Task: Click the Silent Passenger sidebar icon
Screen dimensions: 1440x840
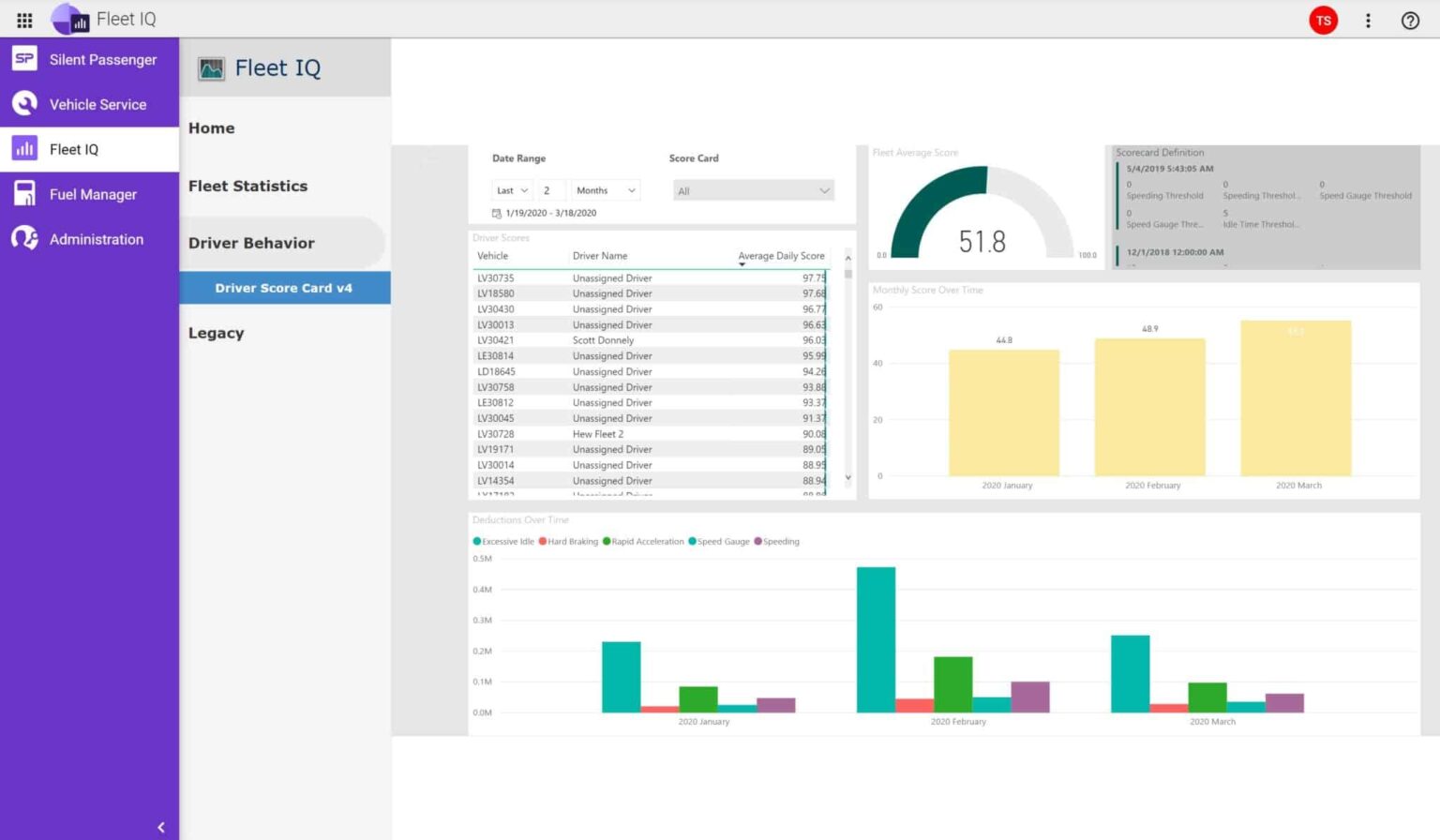Action: [x=24, y=59]
